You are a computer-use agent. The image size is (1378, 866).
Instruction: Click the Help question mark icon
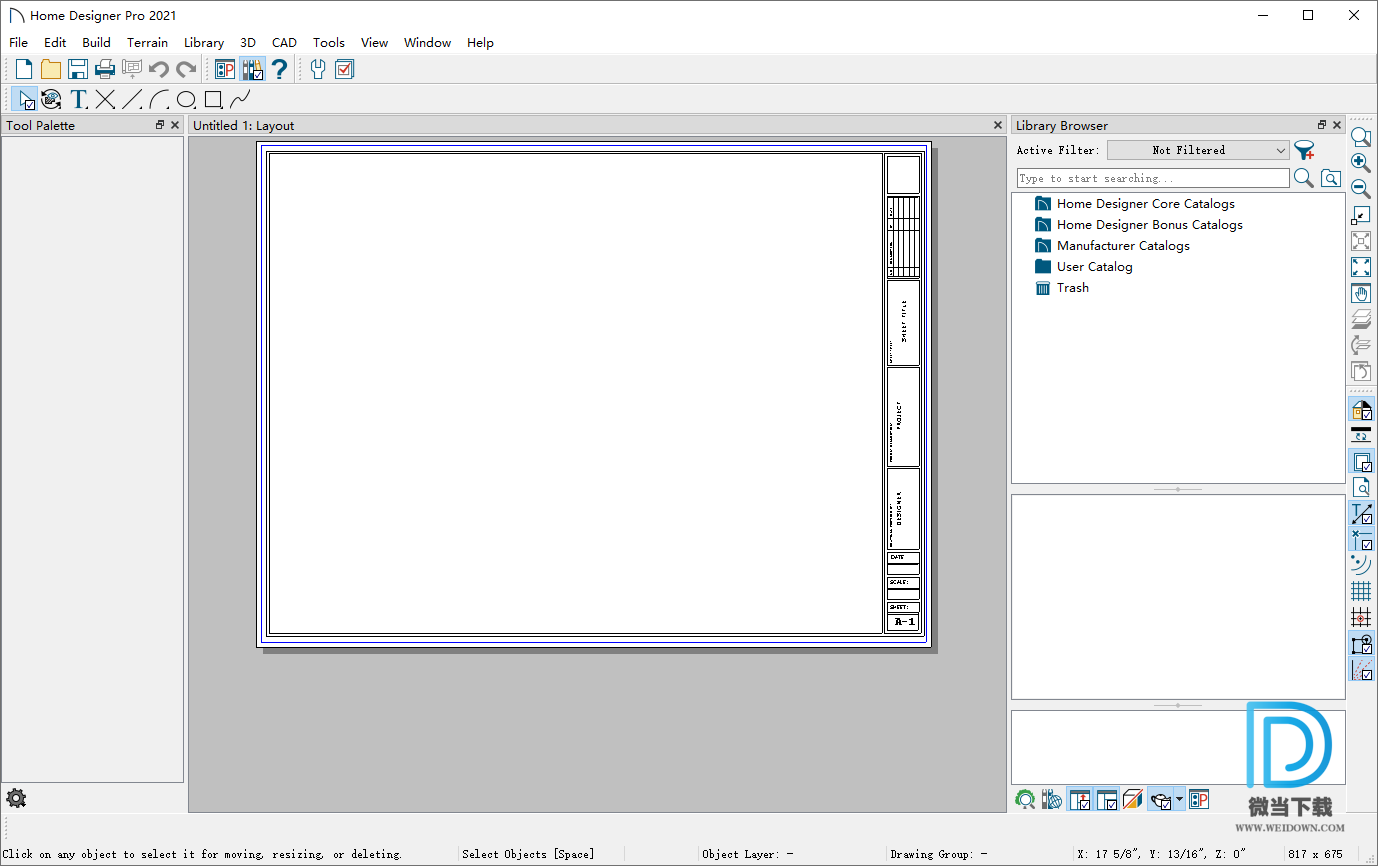[x=279, y=69]
